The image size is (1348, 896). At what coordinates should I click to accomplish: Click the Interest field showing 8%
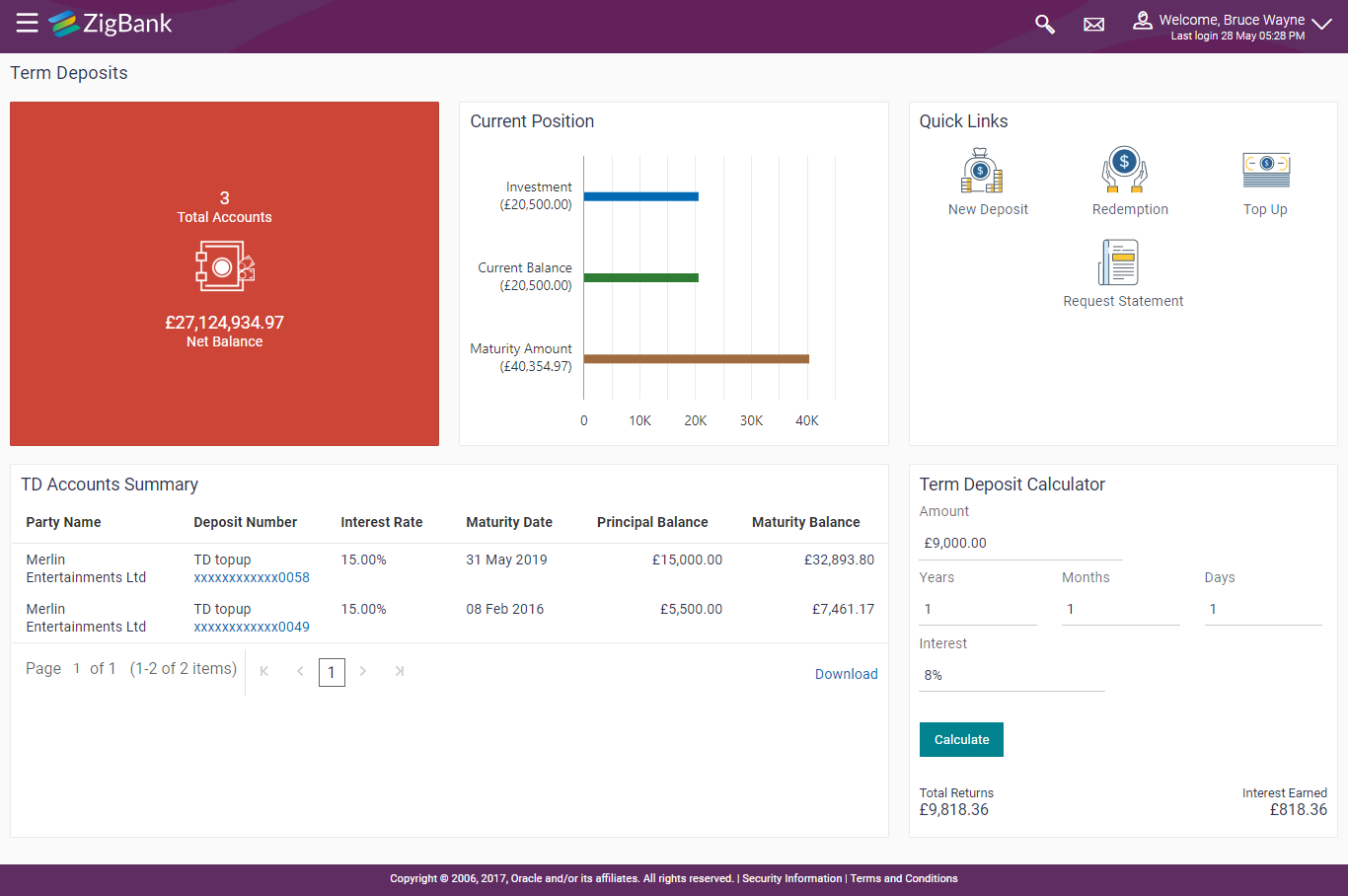[1011, 675]
